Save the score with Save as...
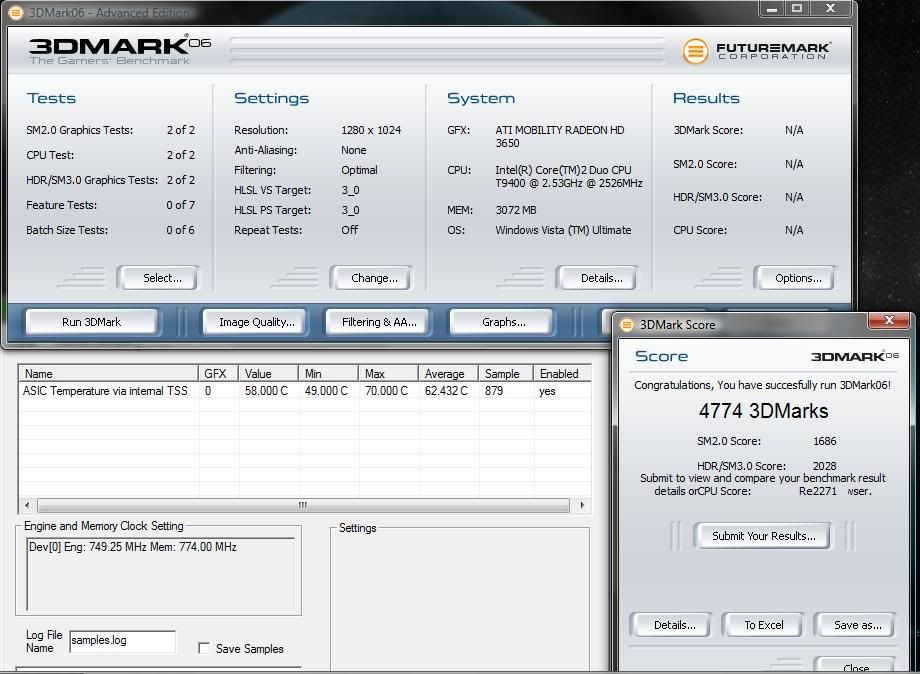 (855, 625)
